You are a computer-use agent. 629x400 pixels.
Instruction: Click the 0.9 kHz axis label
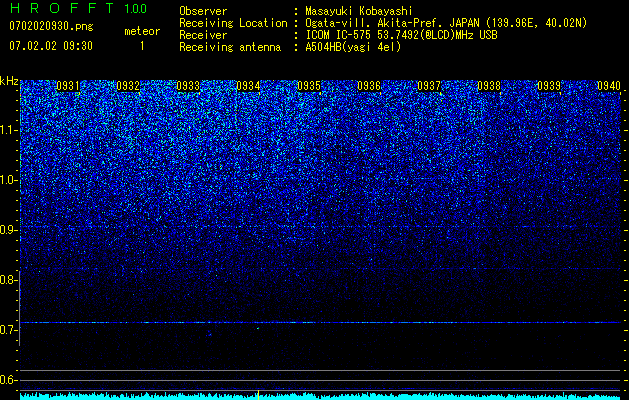point(9,230)
